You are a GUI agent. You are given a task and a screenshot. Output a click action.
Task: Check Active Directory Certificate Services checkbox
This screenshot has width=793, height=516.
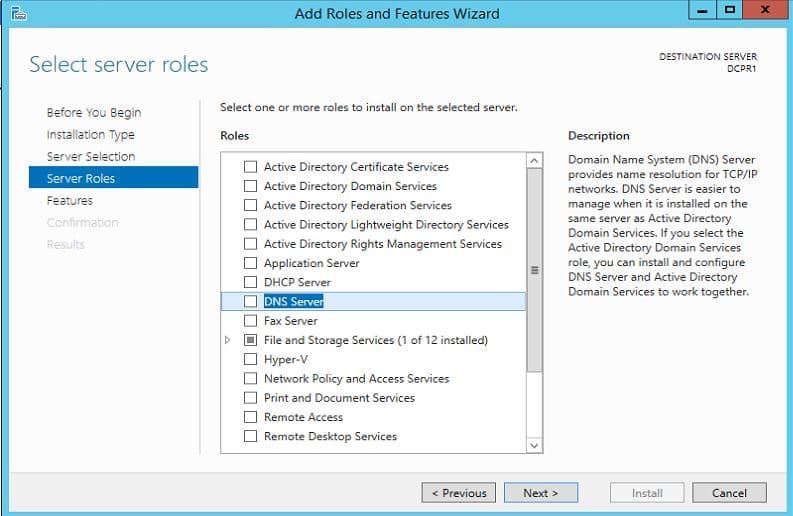(250, 167)
